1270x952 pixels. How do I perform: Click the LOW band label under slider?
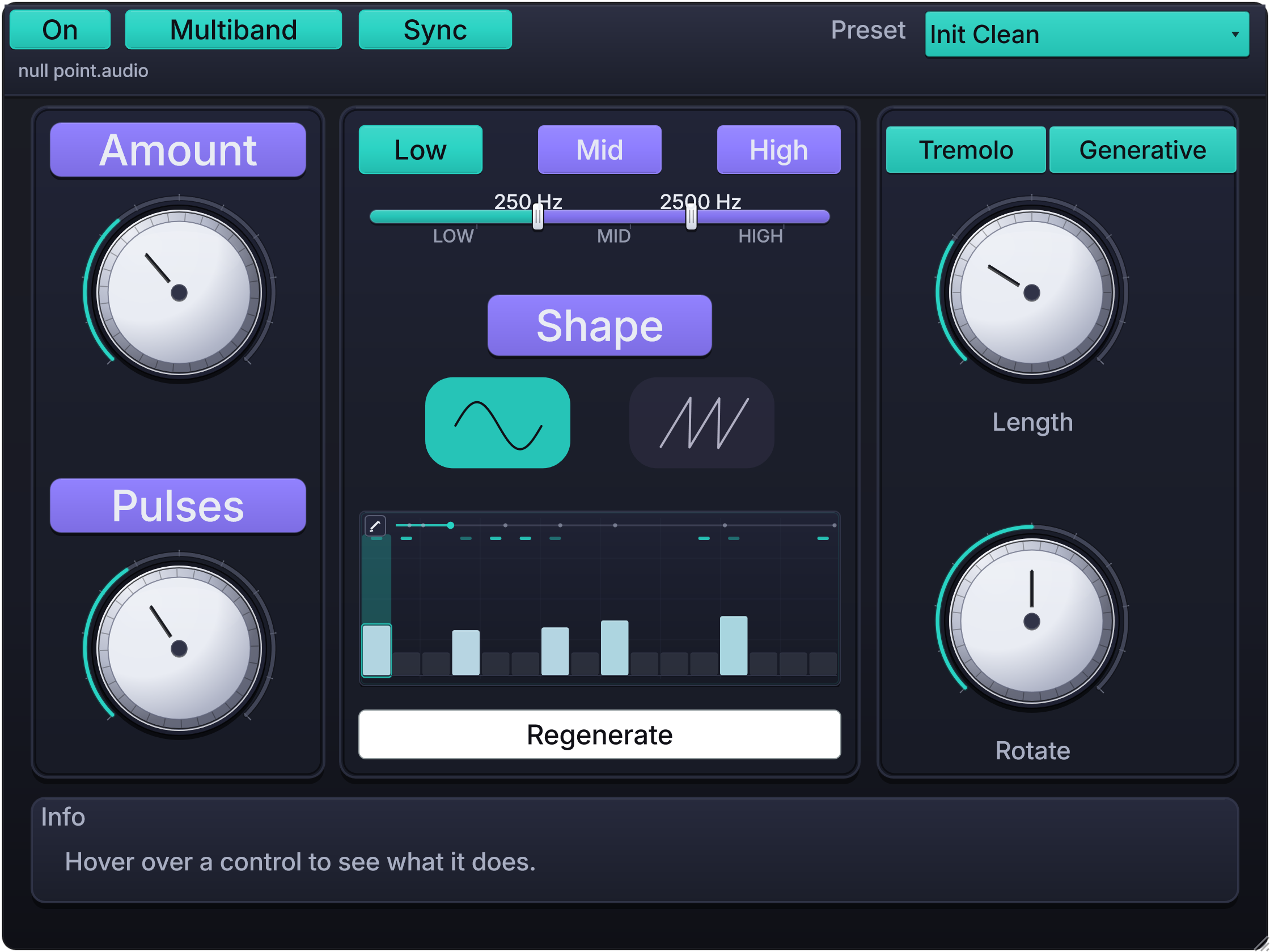click(x=453, y=236)
